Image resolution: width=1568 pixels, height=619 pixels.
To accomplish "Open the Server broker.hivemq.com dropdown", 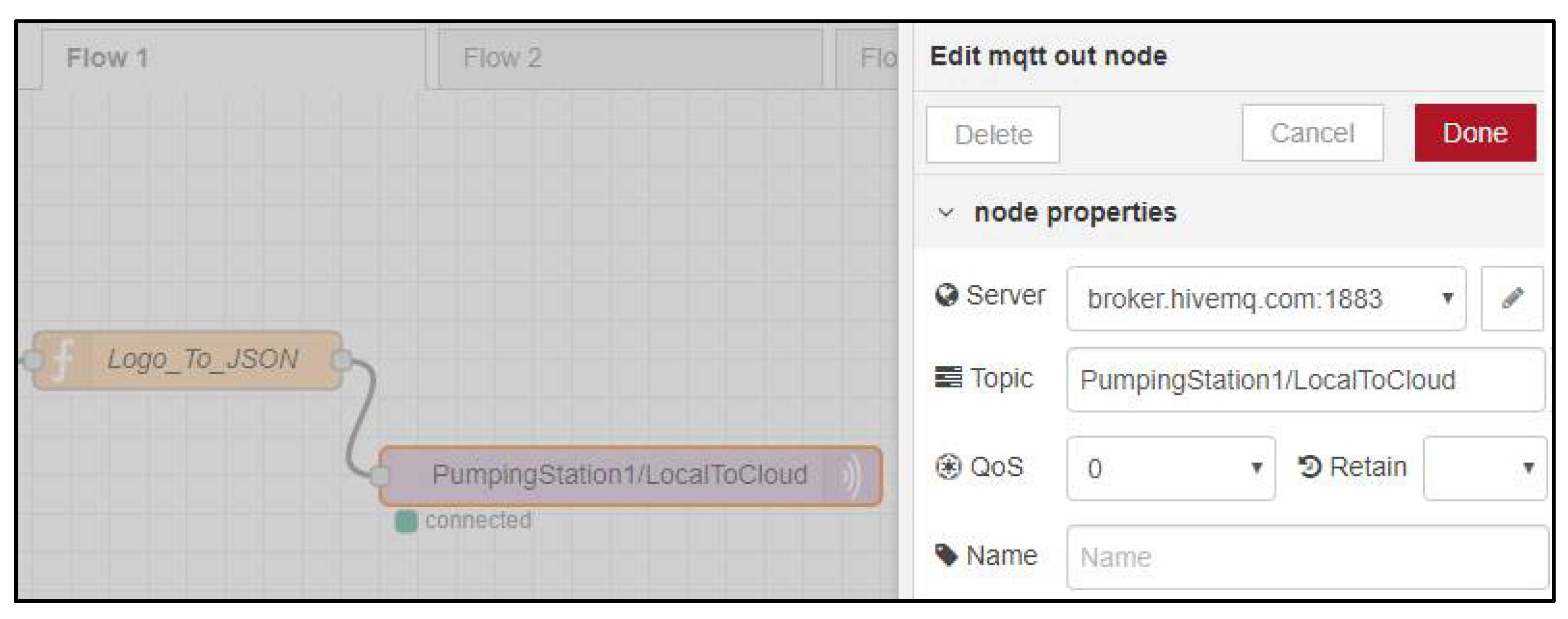I will tap(1266, 299).
